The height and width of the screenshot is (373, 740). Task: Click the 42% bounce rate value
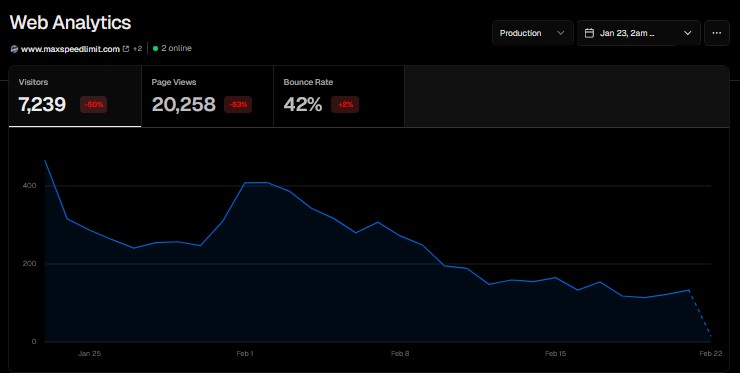coord(303,104)
